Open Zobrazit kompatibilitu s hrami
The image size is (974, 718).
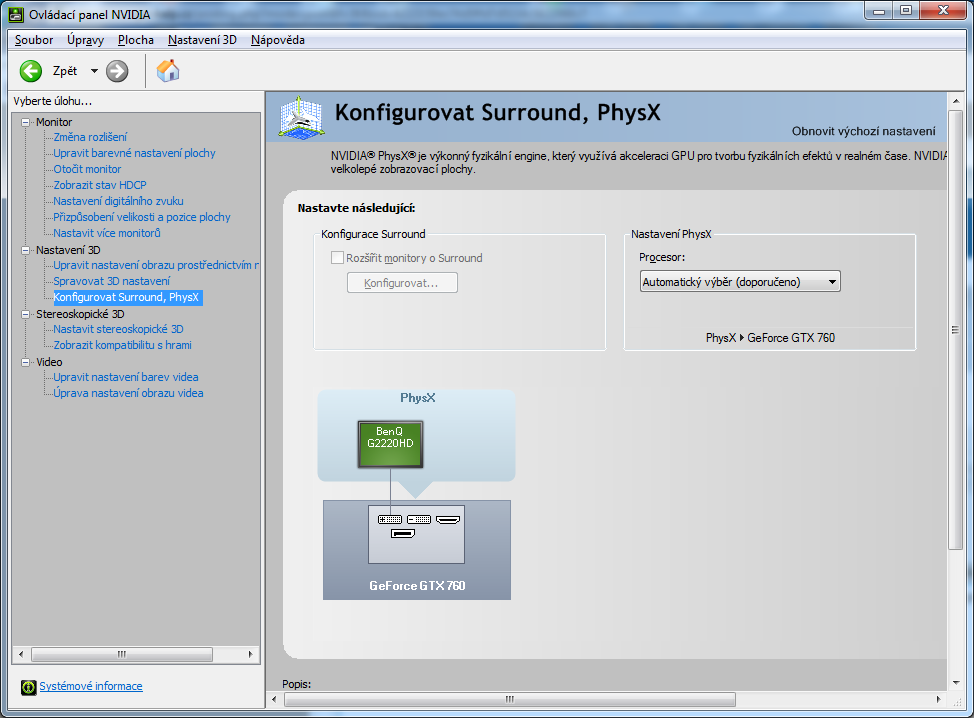point(122,345)
